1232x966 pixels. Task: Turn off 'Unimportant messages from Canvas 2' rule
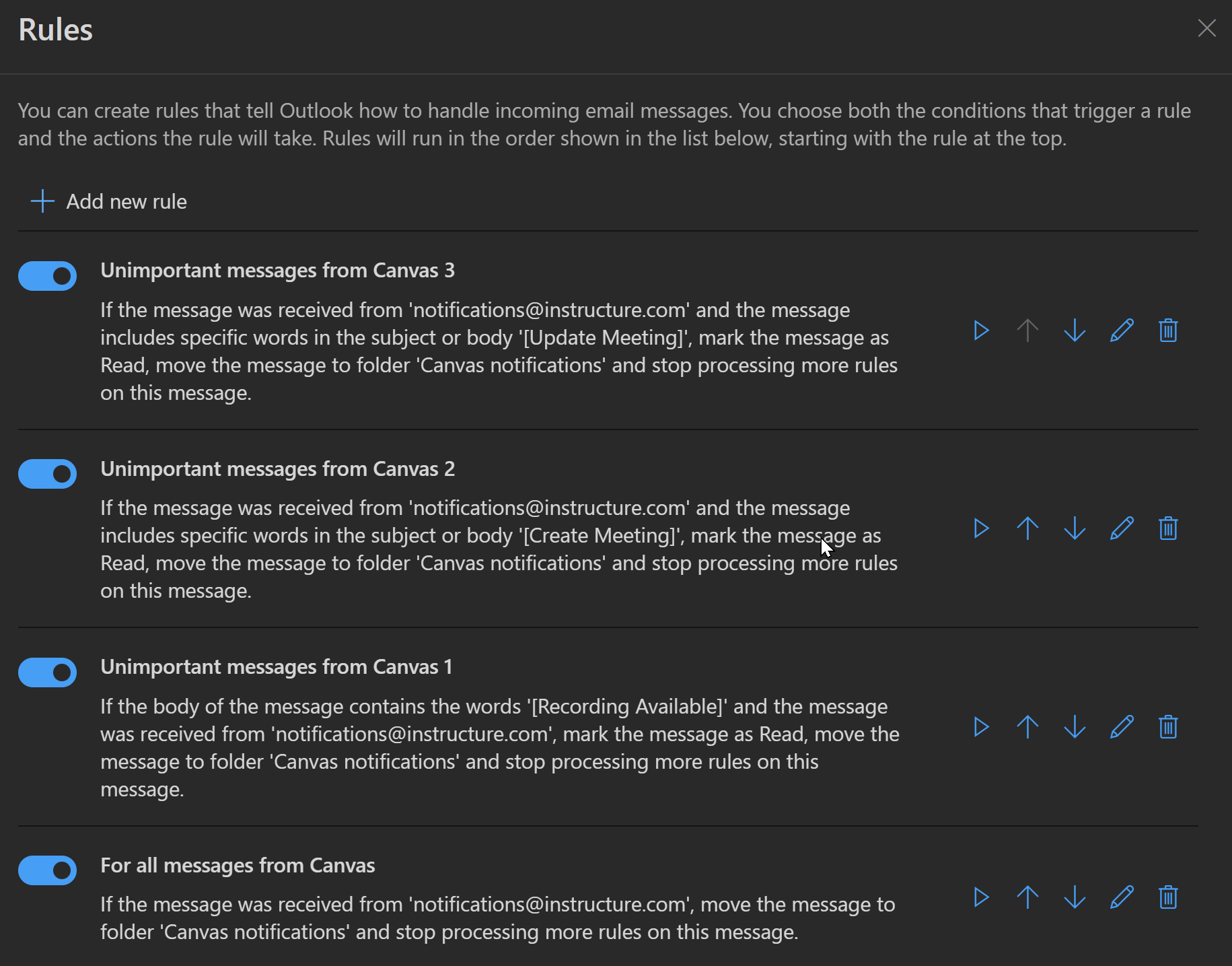click(47, 474)
